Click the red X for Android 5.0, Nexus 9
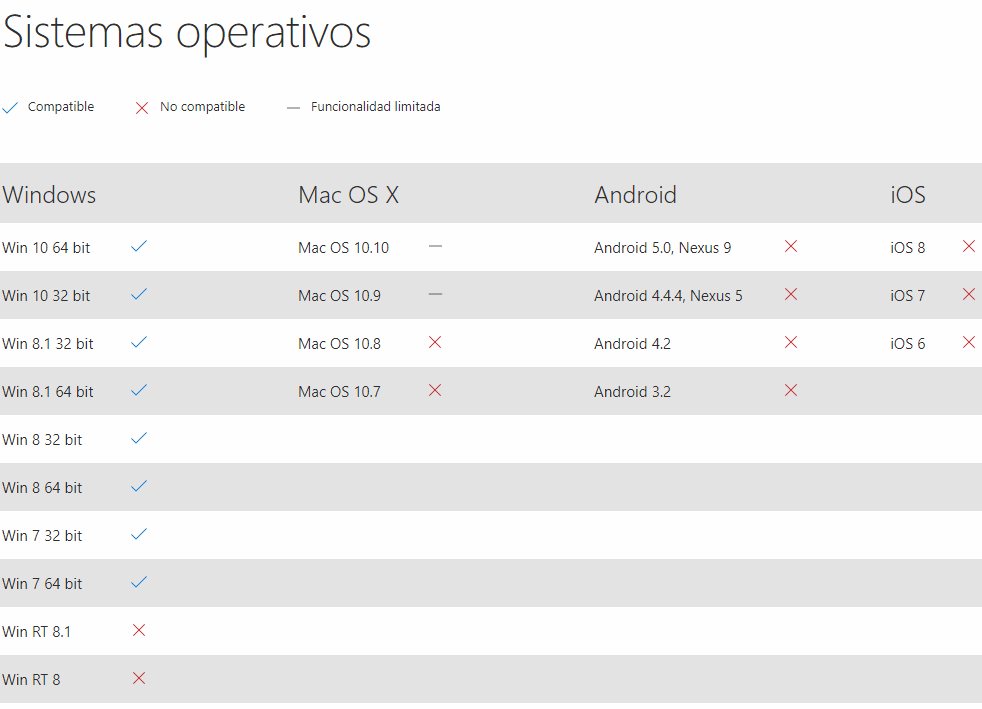Screen dimensions: 982x709 [791, 246]
